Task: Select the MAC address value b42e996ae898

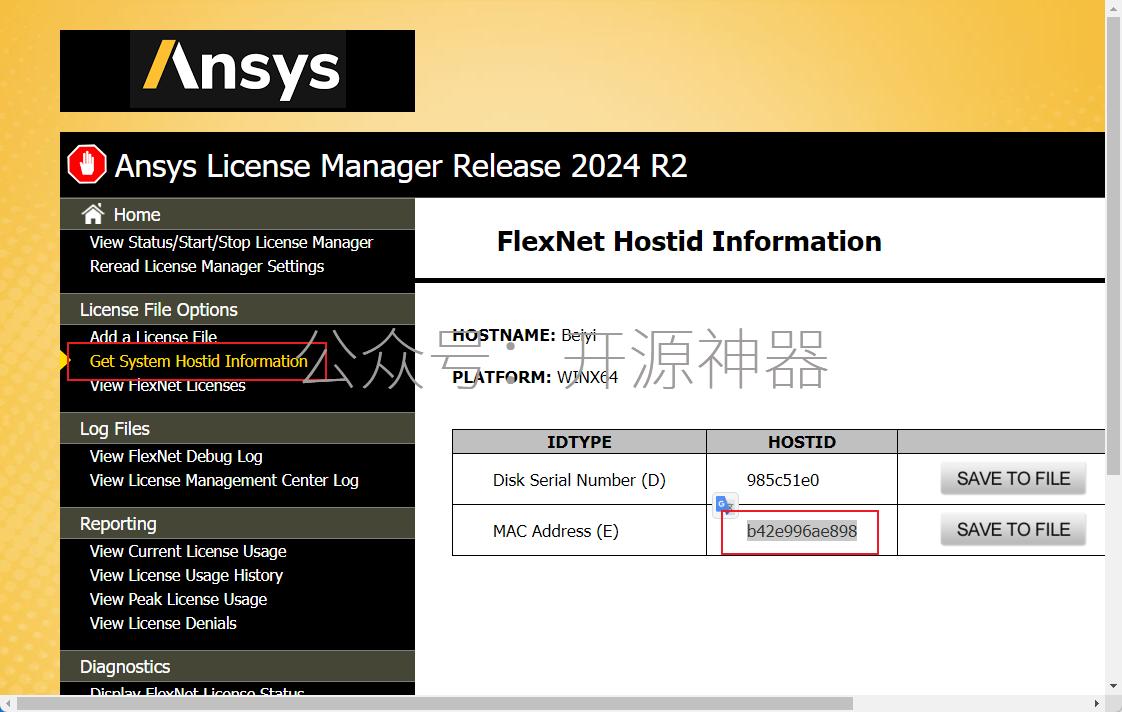Action: point(801,531)
